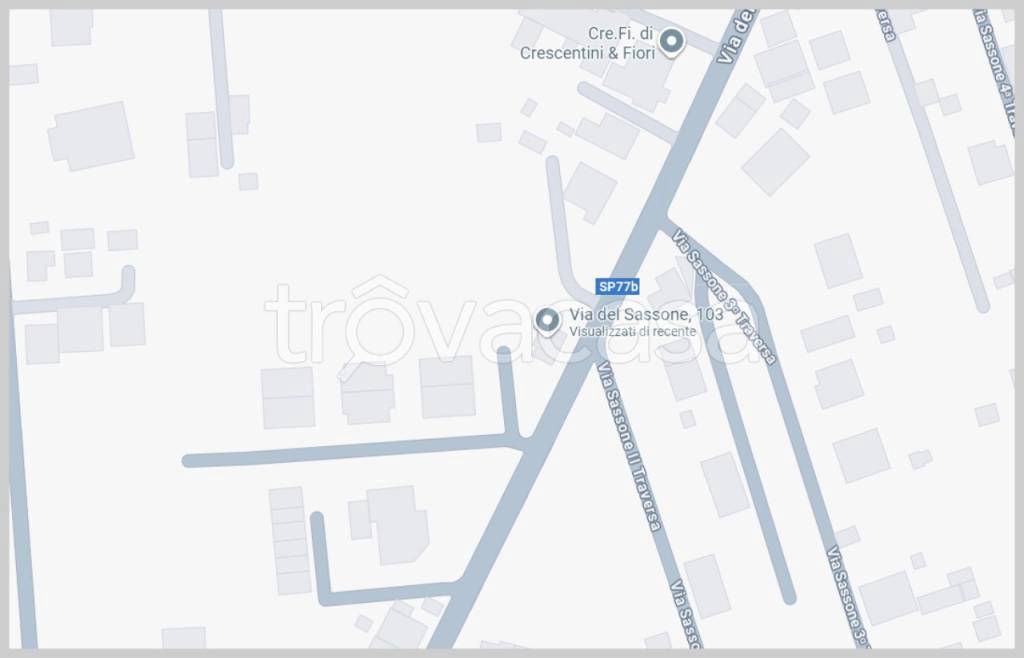Viewport: 1024px width, 658px height.
Task: Select the large building in the top-left area
Action: 91,136
